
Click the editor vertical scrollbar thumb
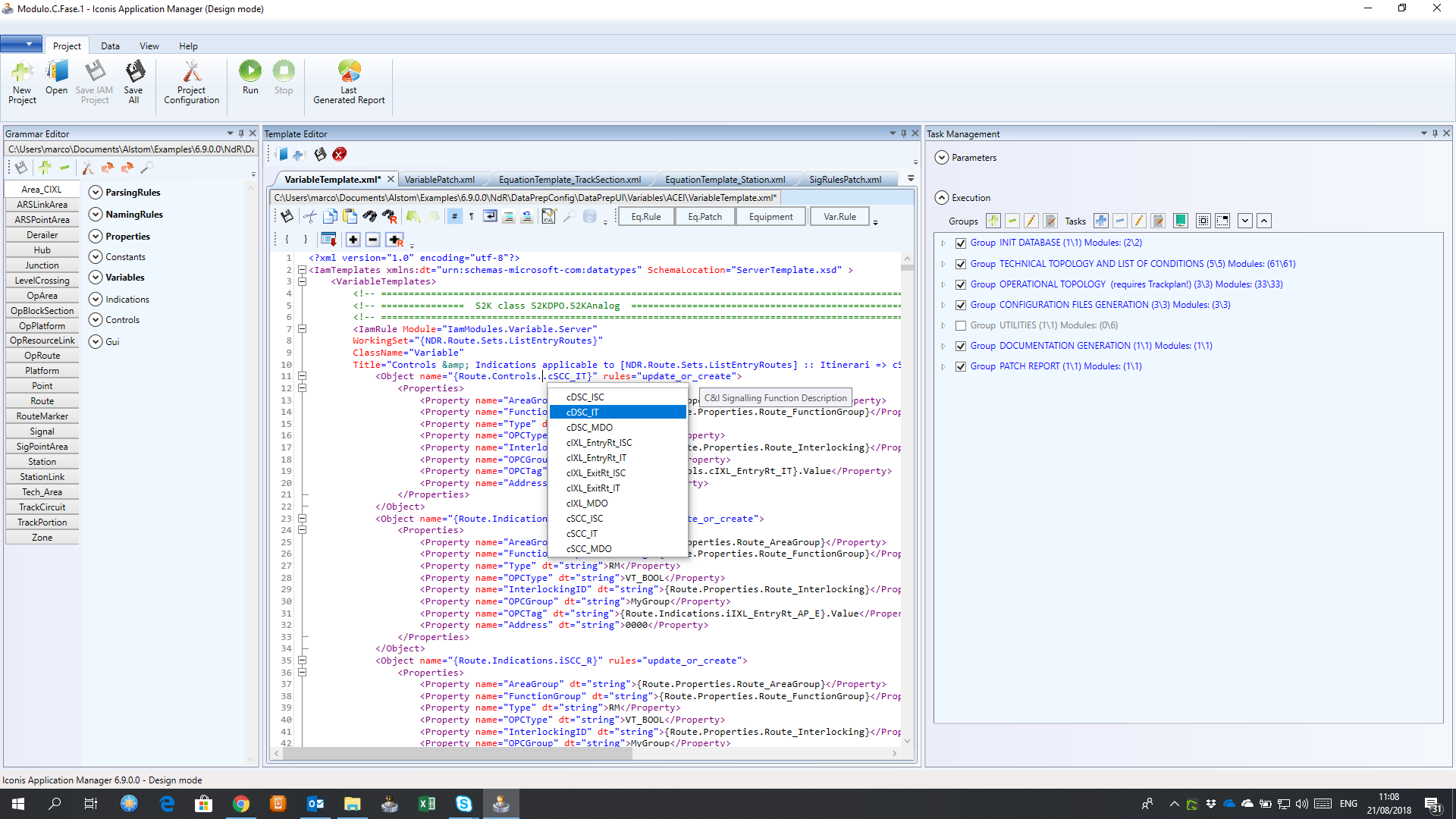(907, 267)
